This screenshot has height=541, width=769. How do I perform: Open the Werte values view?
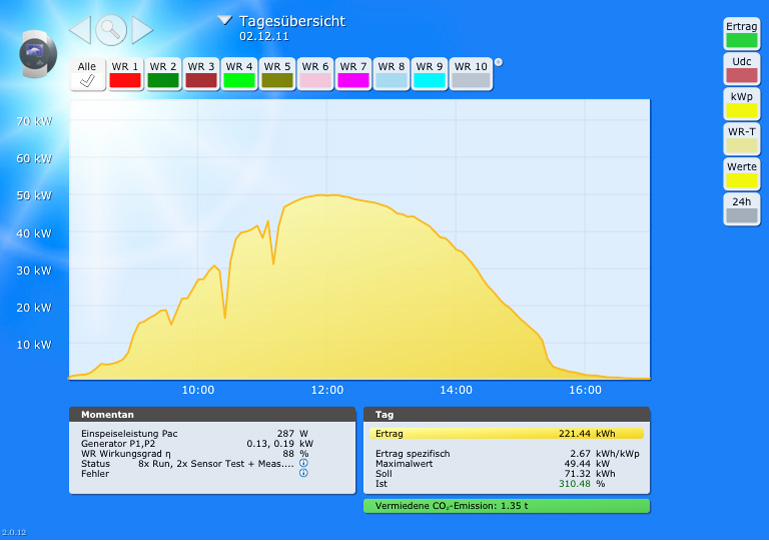coord(741,173)
